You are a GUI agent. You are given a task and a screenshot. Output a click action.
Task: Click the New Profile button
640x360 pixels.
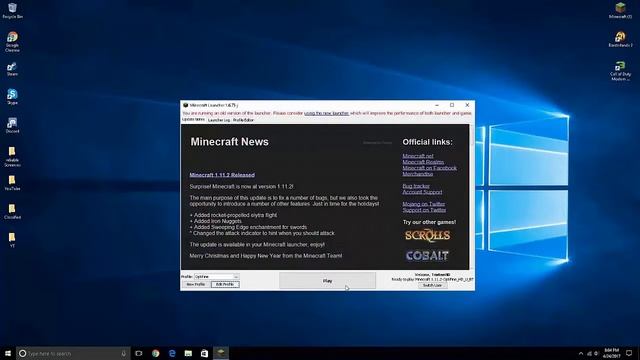196,284
